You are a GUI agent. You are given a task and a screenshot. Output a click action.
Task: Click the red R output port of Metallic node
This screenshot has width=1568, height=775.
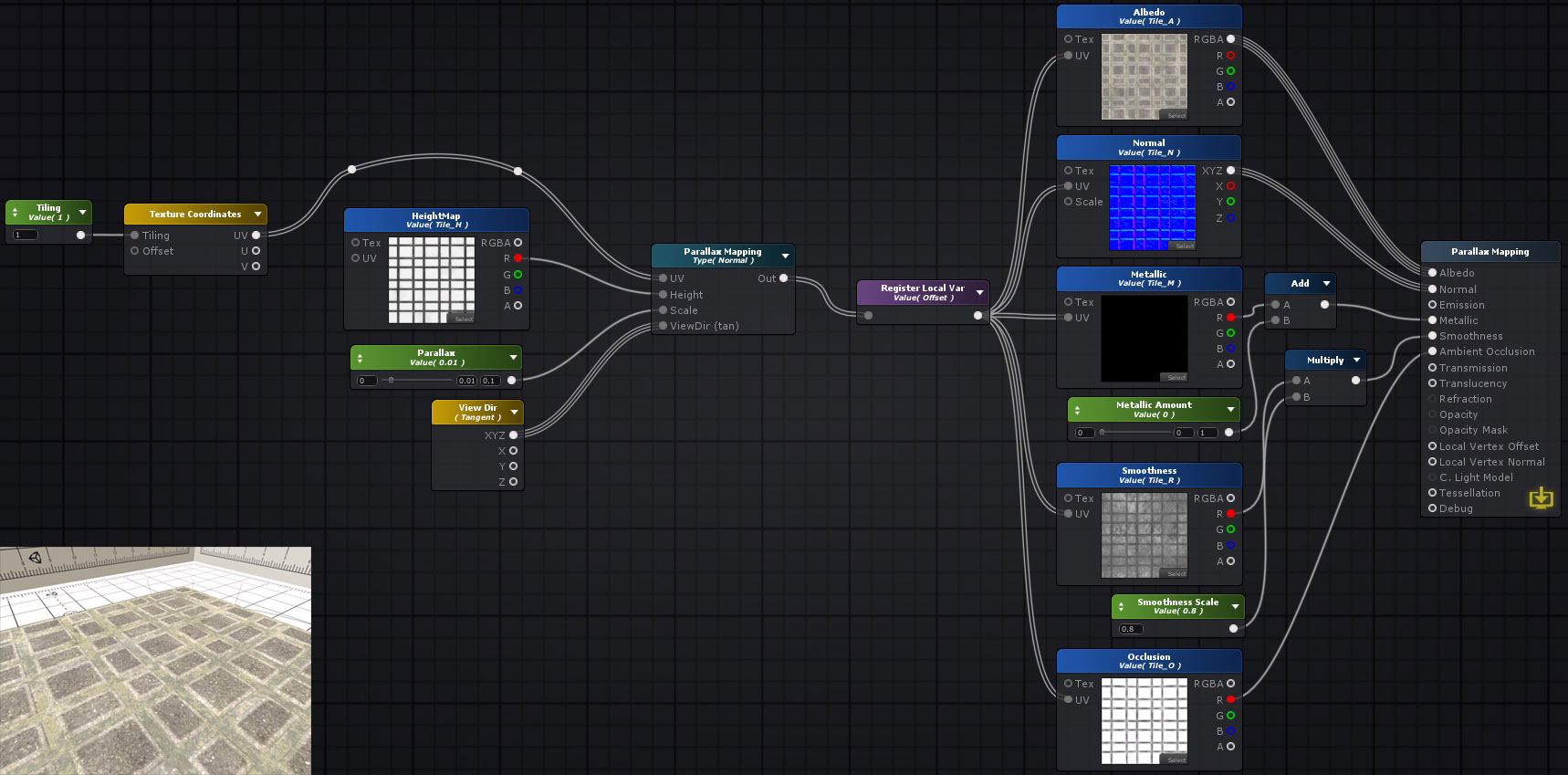pyautogui.click(x=1230, y=318)
